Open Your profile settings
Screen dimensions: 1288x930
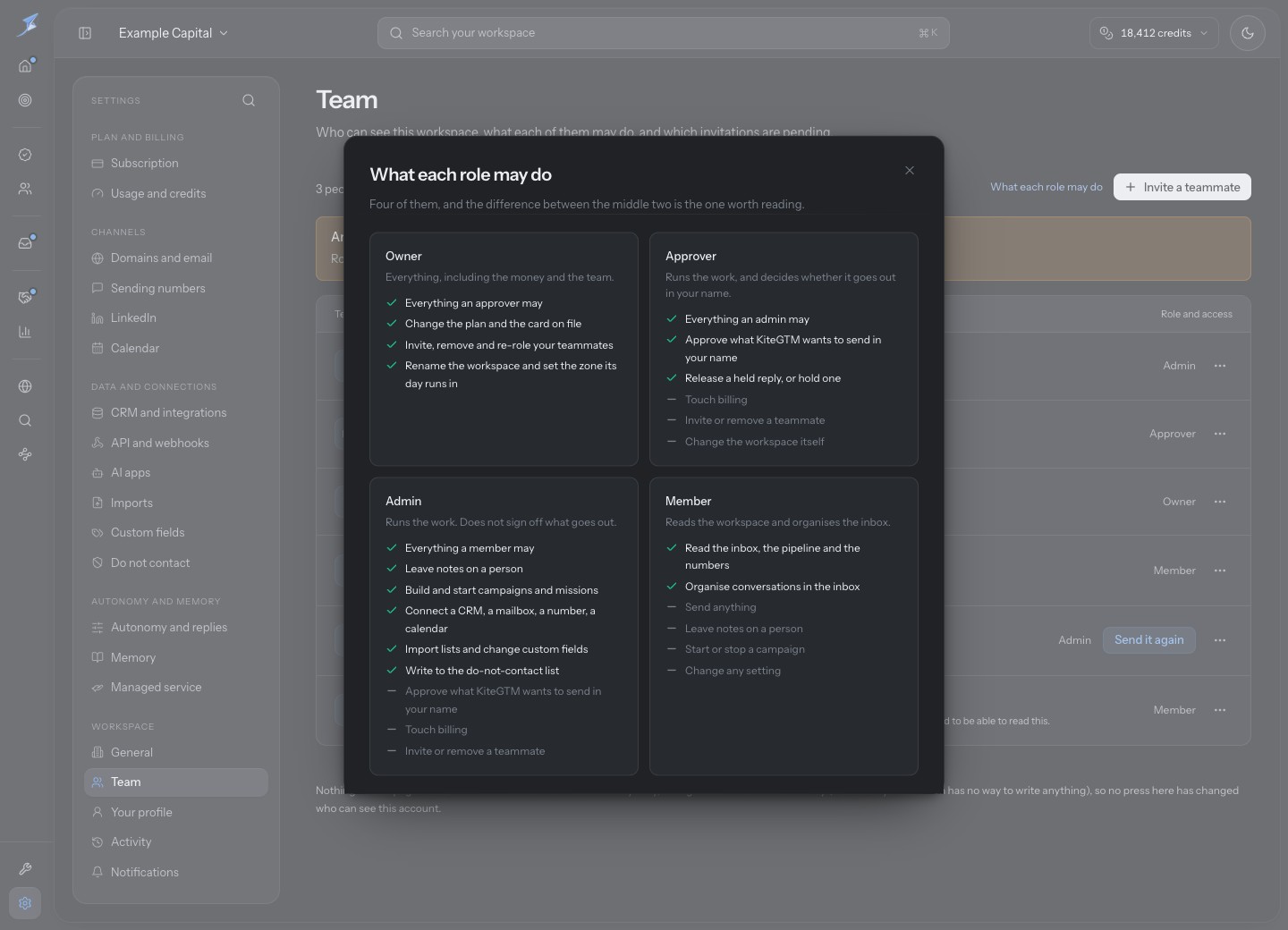(176, 812)
